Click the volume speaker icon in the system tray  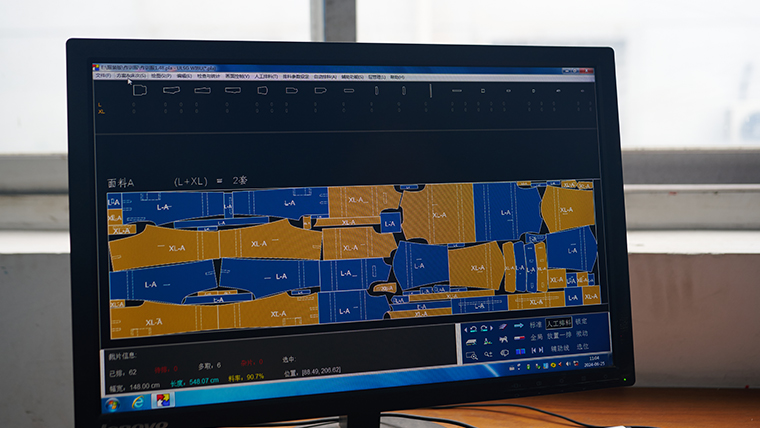pos(568,364)
